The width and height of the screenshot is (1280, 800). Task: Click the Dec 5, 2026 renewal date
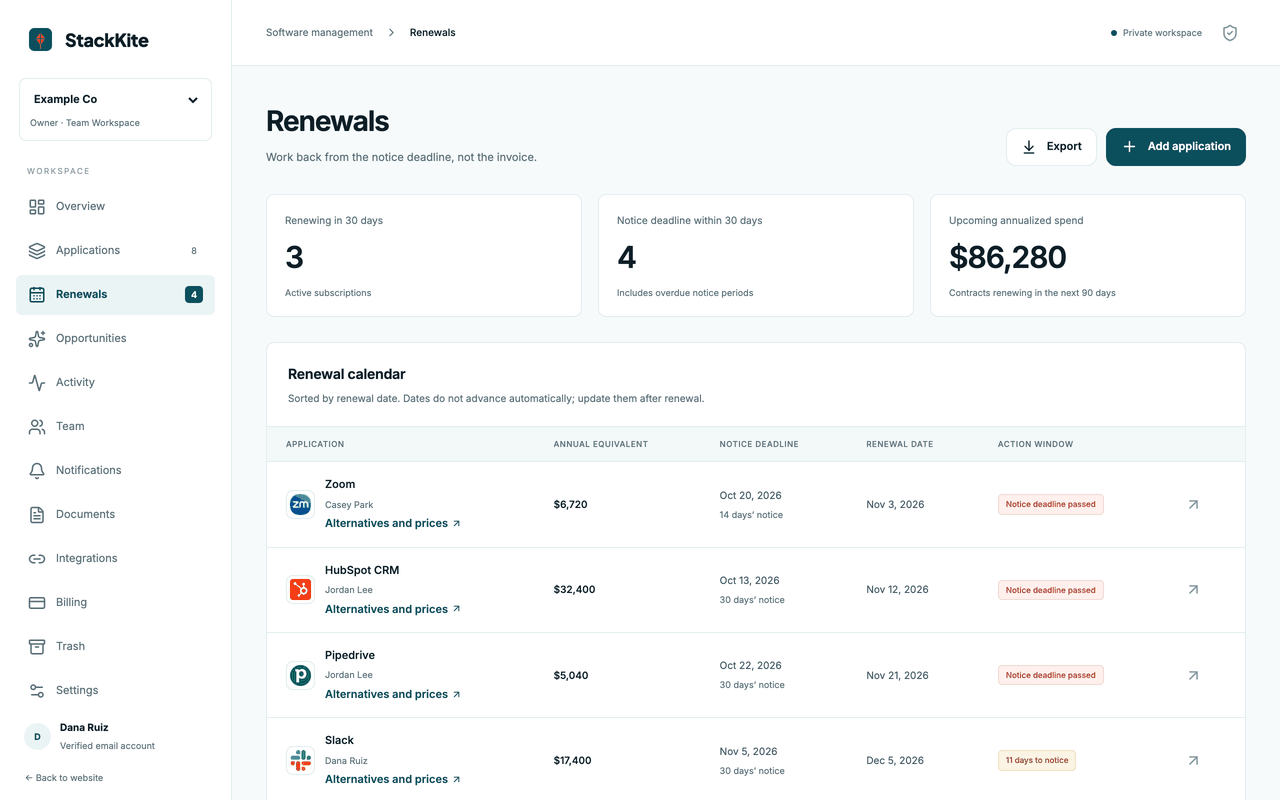pyautogui.click(x=896, y=761)
